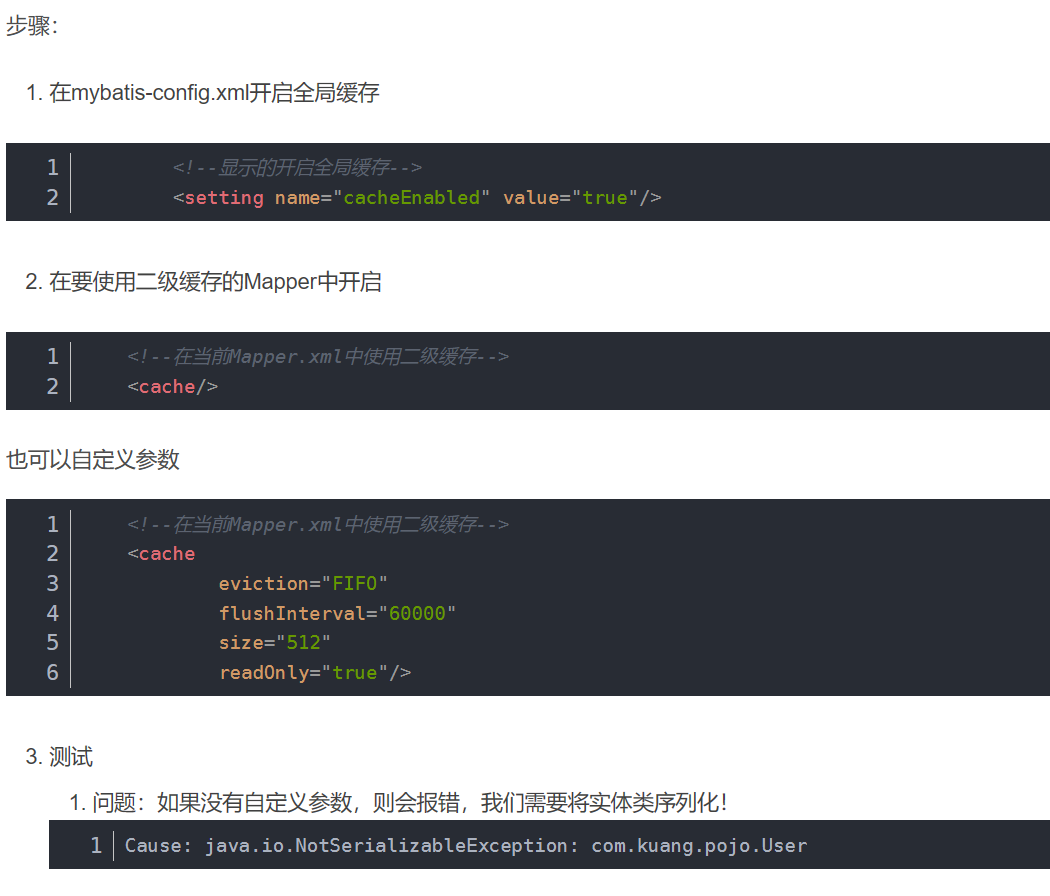1050x896 pixels.
Task: Click the NotSerializableException error line
Action: point(466,846)
